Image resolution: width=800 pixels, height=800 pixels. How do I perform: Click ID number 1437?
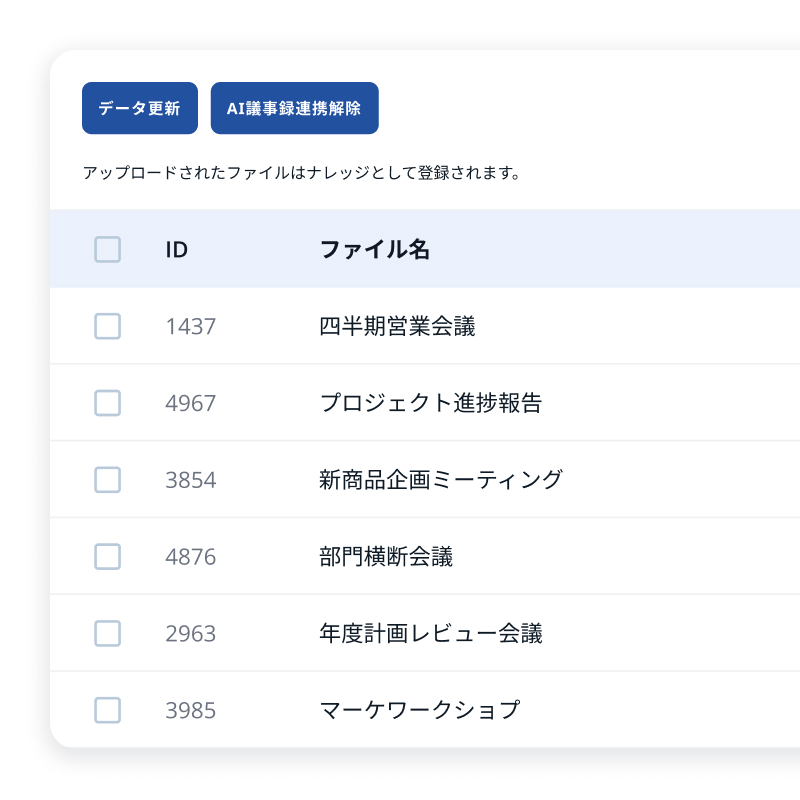click(x=190, y=326)
